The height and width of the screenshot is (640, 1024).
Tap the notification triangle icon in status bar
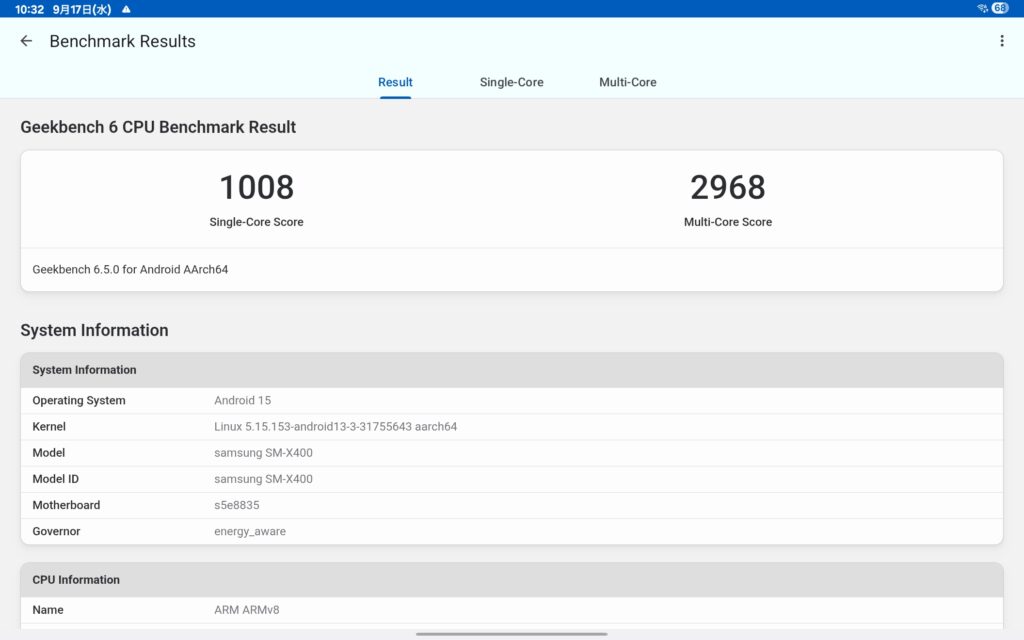127,9
